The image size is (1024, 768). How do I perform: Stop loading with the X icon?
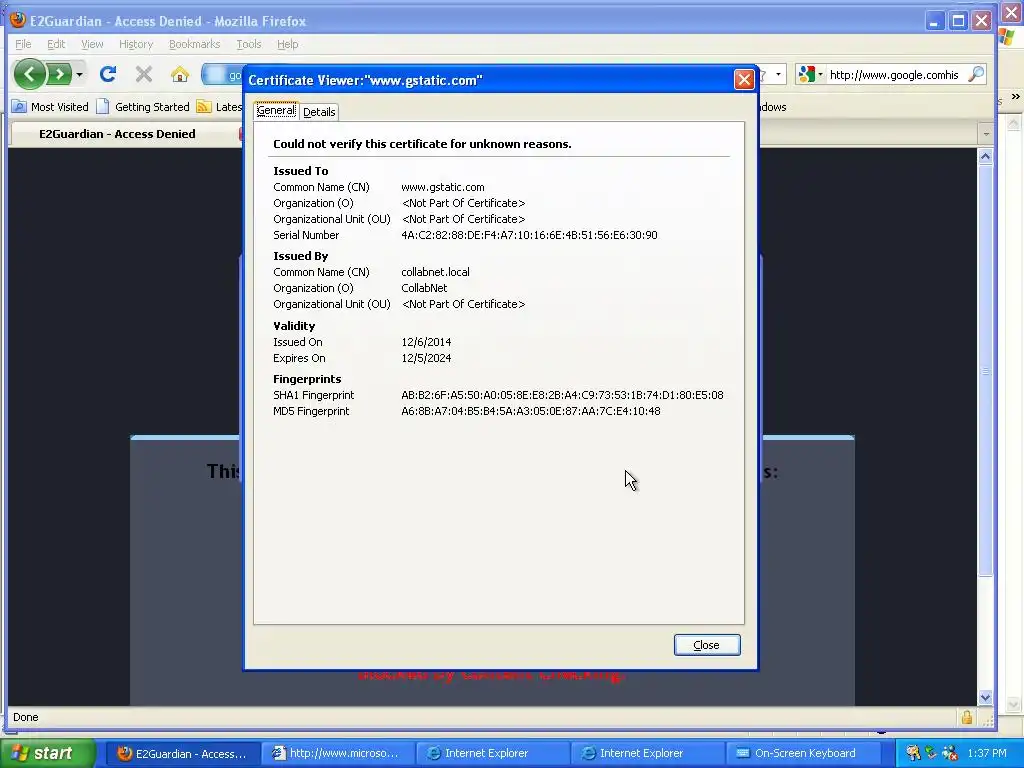coord(144,74)
